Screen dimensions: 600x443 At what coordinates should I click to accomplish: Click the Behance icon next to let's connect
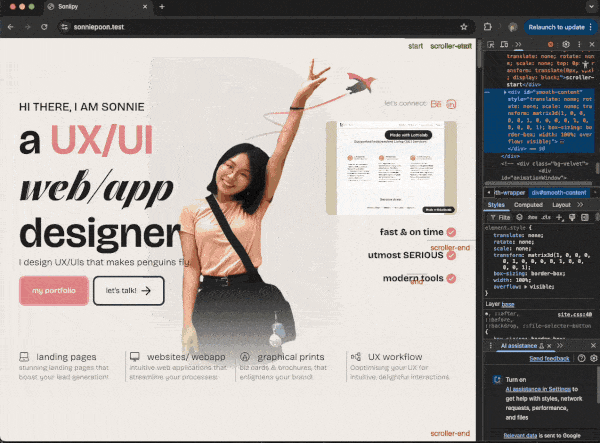436,104
